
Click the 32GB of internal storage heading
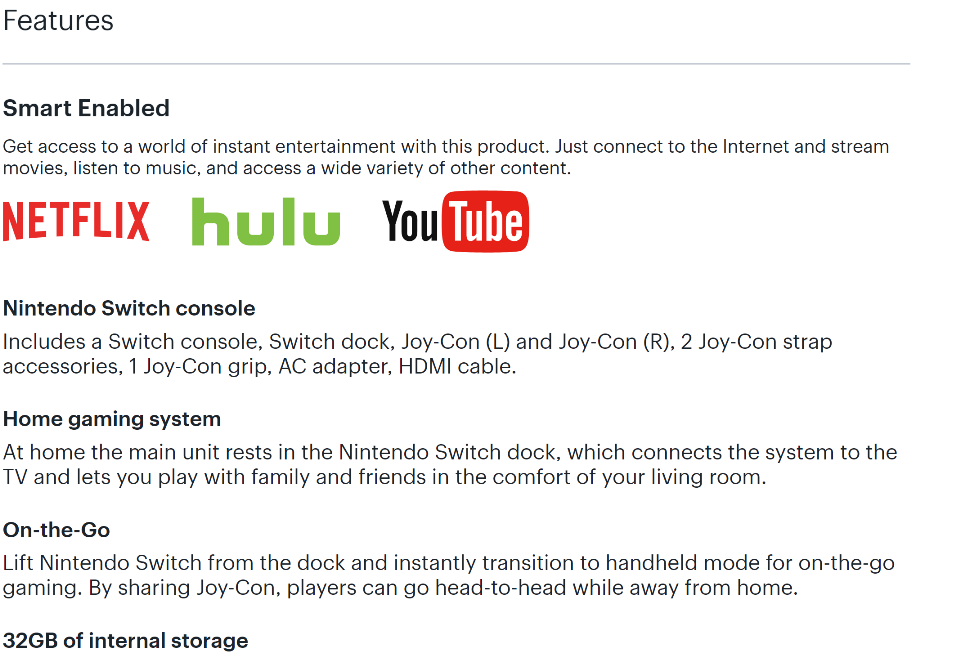coord(125,640)
